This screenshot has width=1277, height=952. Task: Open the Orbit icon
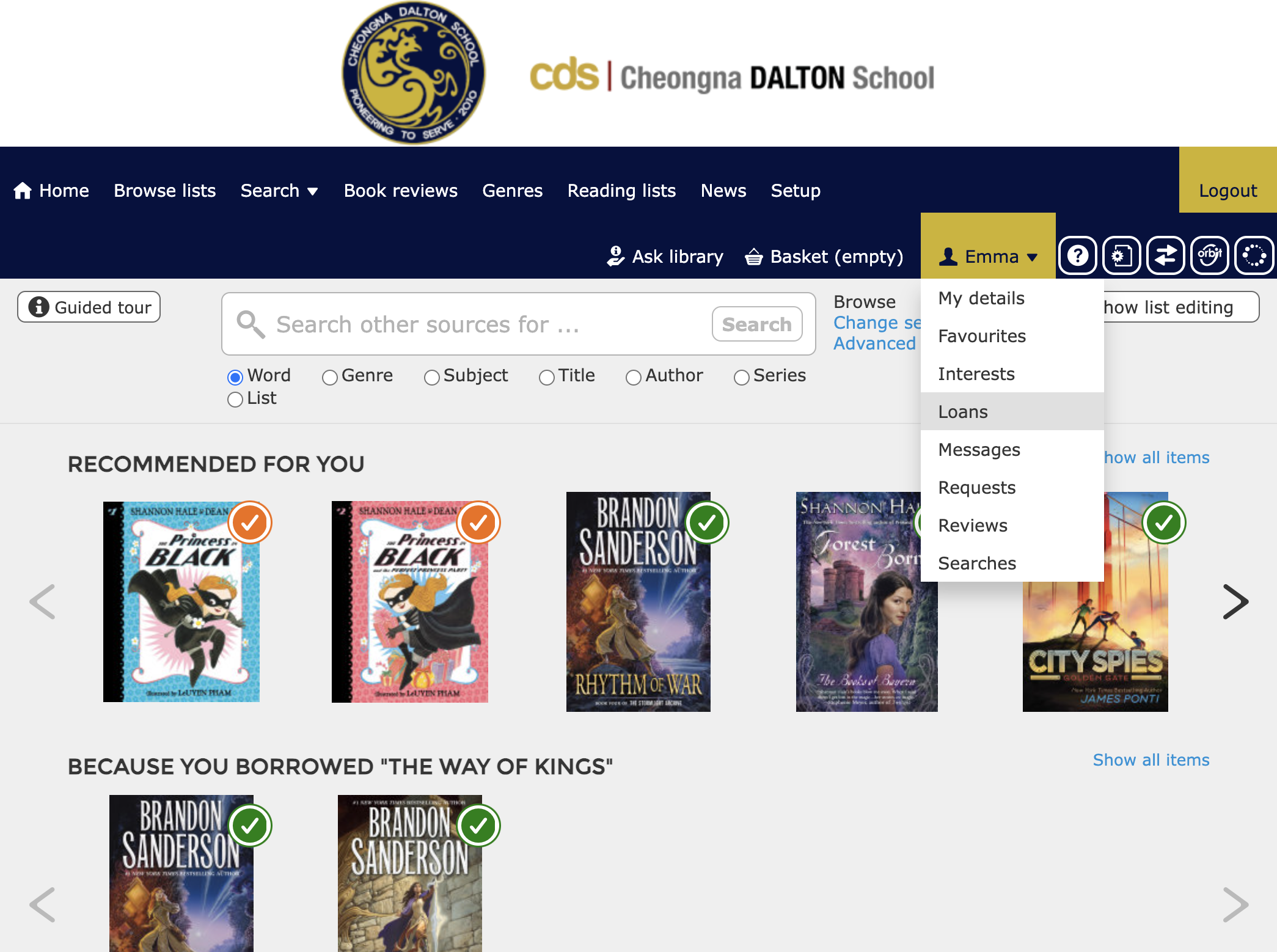[x=1210, y=255]
